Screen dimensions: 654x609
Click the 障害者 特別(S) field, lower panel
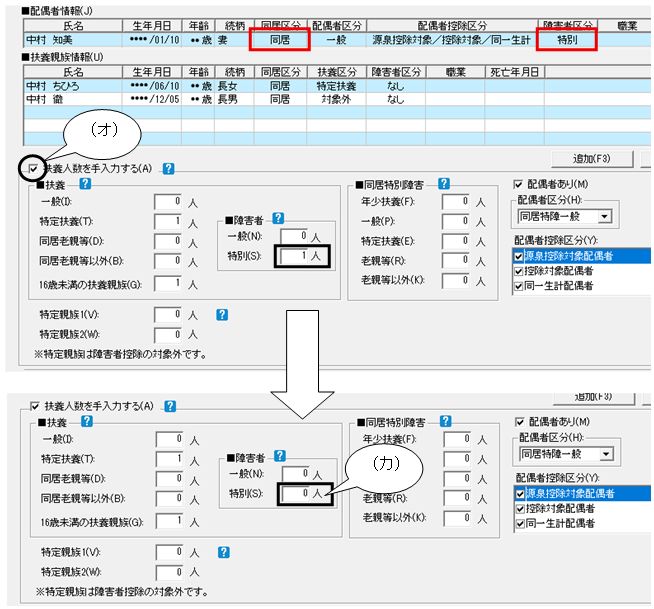(296, 493)
